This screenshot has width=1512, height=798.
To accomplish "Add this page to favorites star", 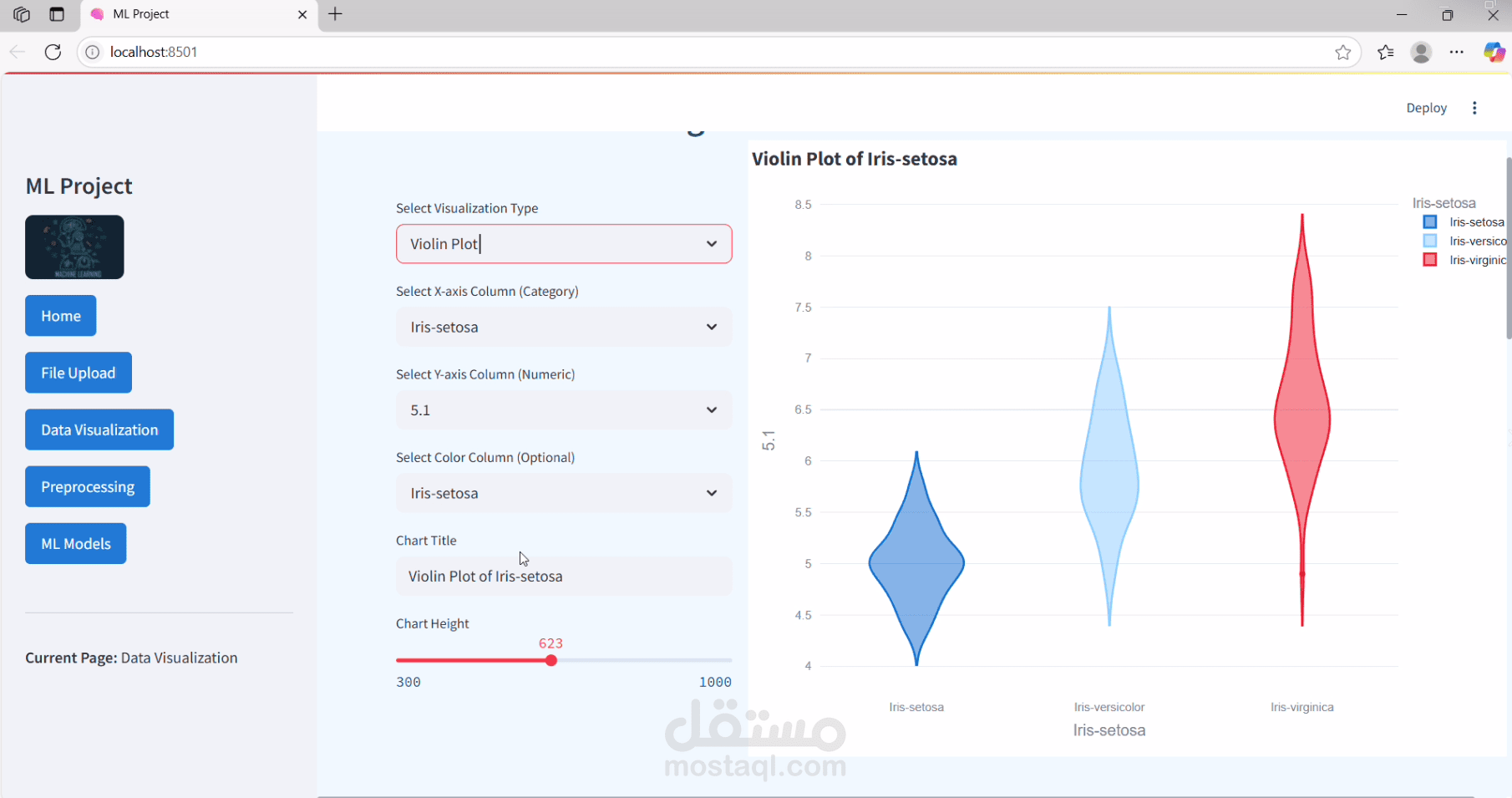I will point(1343,53).
